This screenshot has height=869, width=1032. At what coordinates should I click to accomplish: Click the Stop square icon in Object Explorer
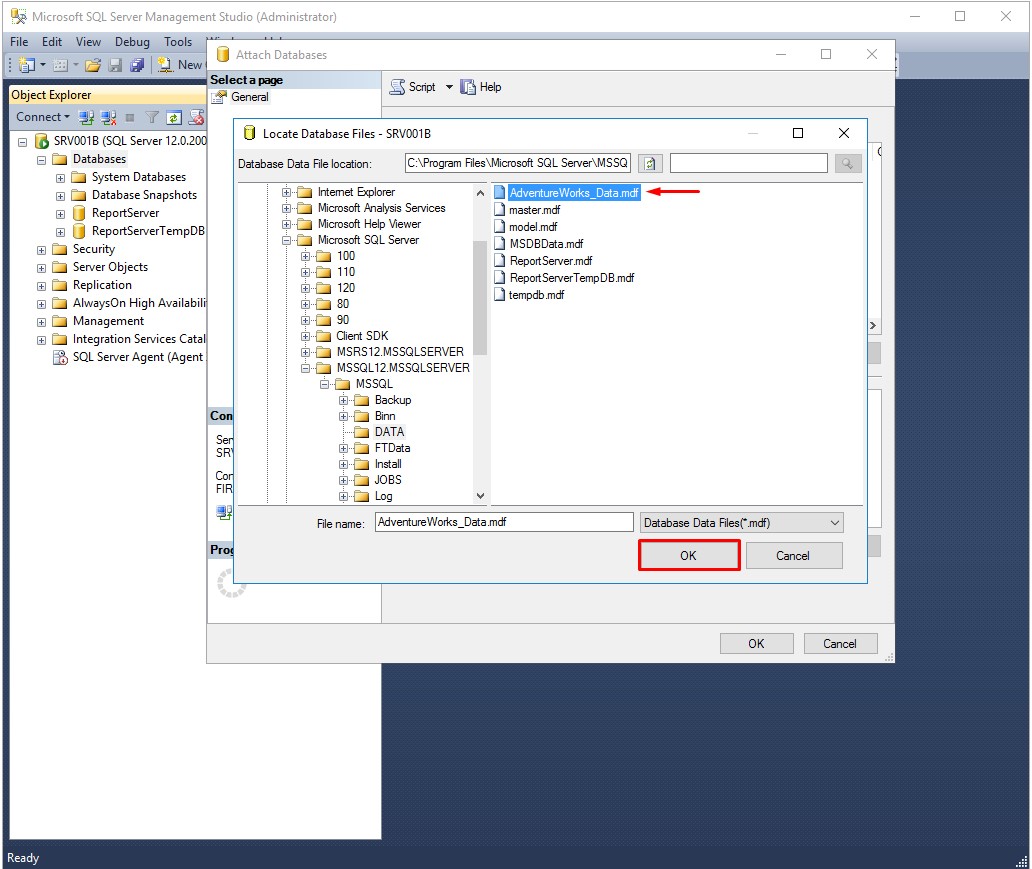click(130, 118)
